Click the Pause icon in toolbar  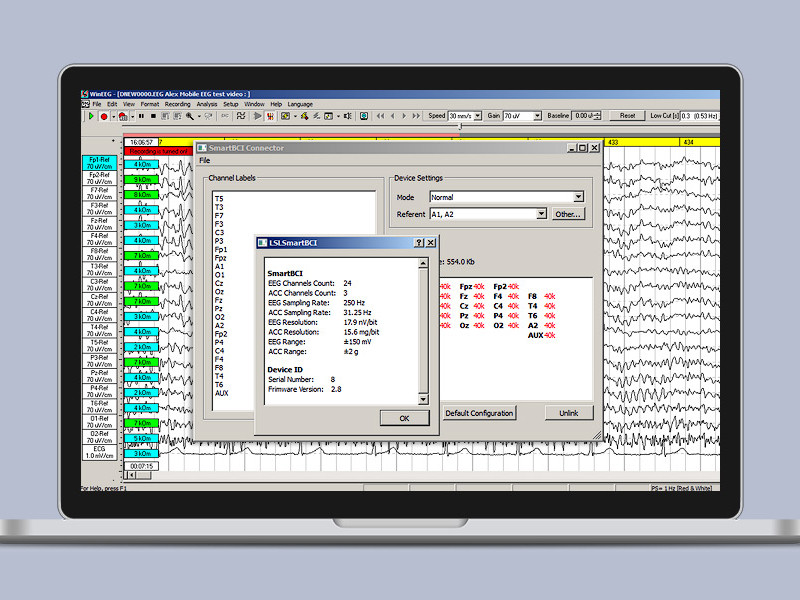click(141, 116)
